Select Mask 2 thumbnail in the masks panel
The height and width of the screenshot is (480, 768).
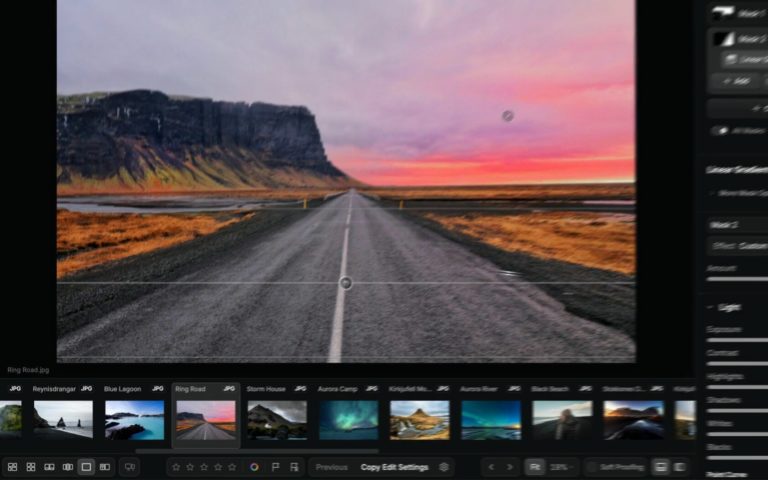[x=723, y=39]
